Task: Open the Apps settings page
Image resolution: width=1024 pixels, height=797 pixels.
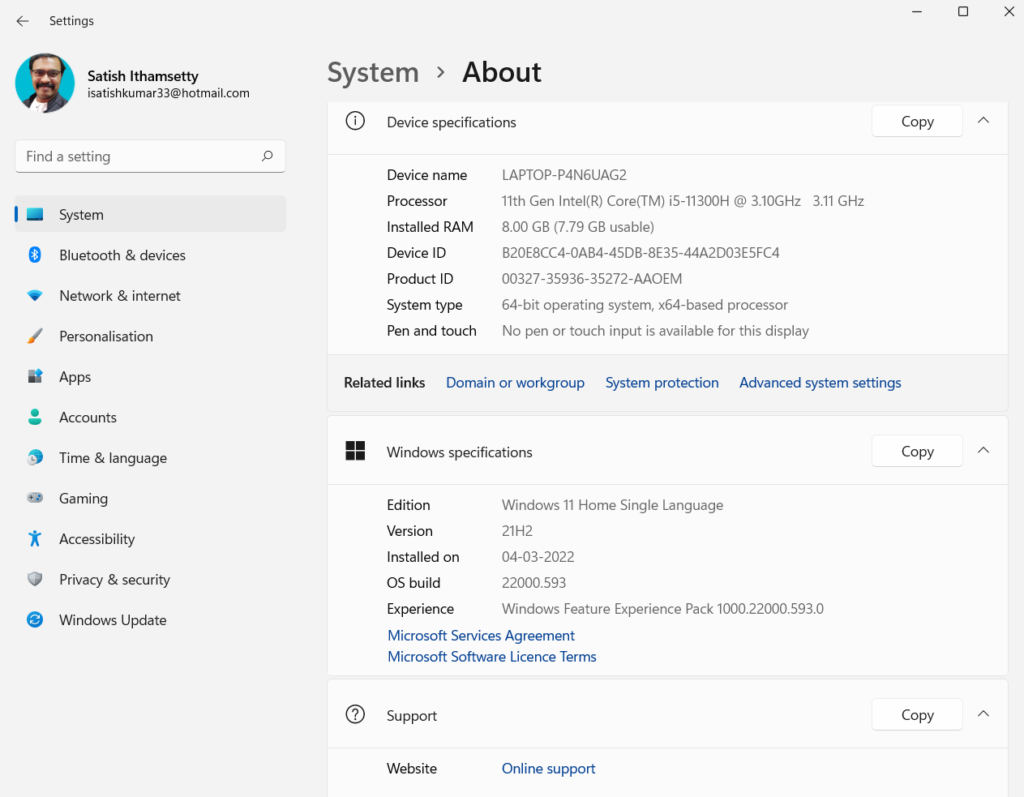Action: (x=150, y=376)
